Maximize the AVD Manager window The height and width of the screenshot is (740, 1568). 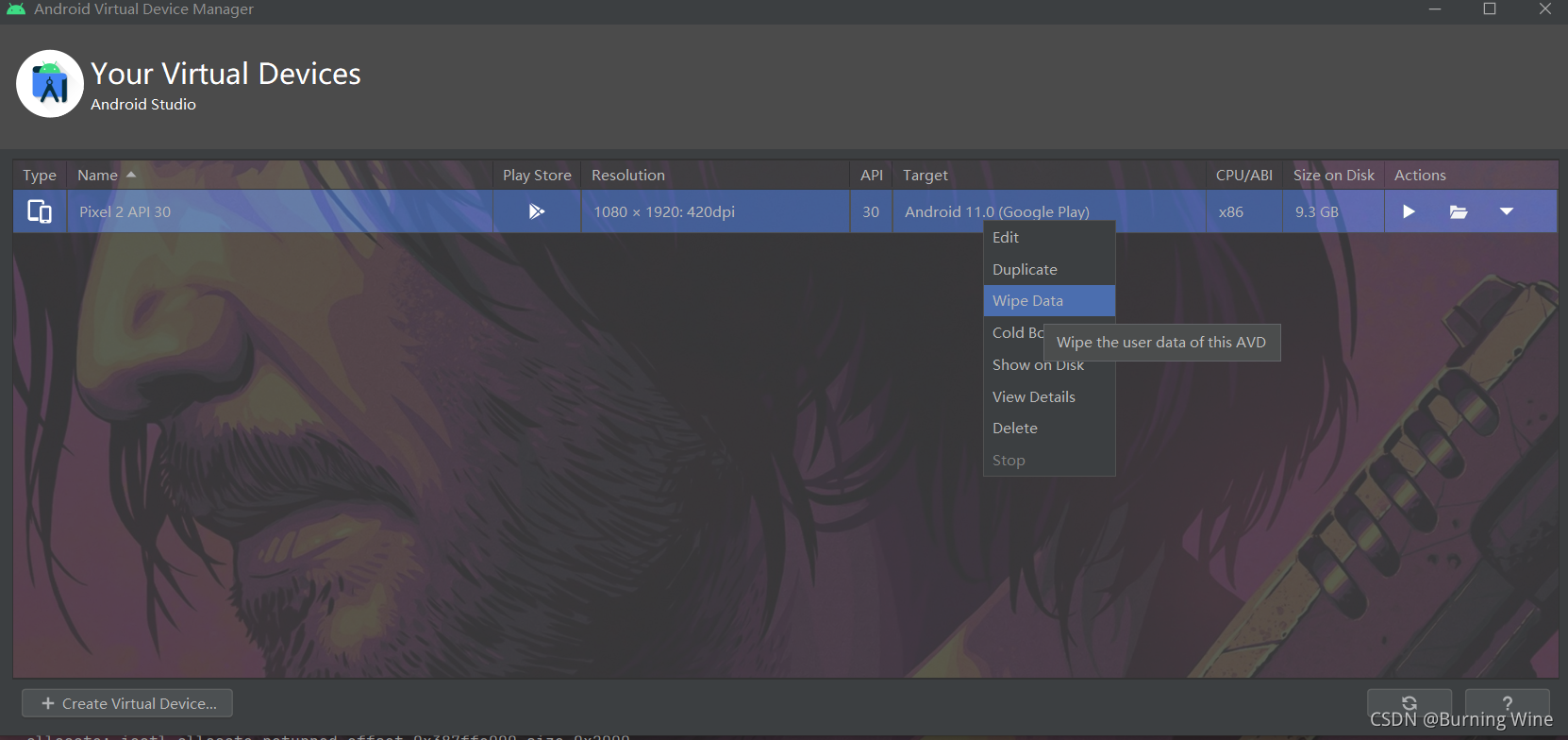(x=1490, y=8)
